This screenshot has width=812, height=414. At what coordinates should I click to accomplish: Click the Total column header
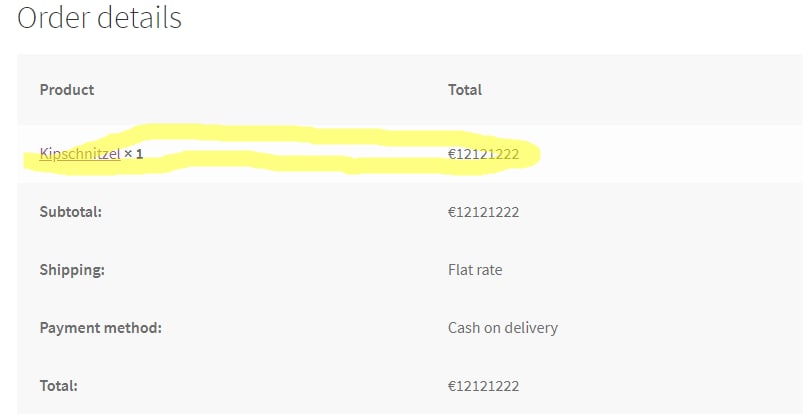(x=465, y=90)
